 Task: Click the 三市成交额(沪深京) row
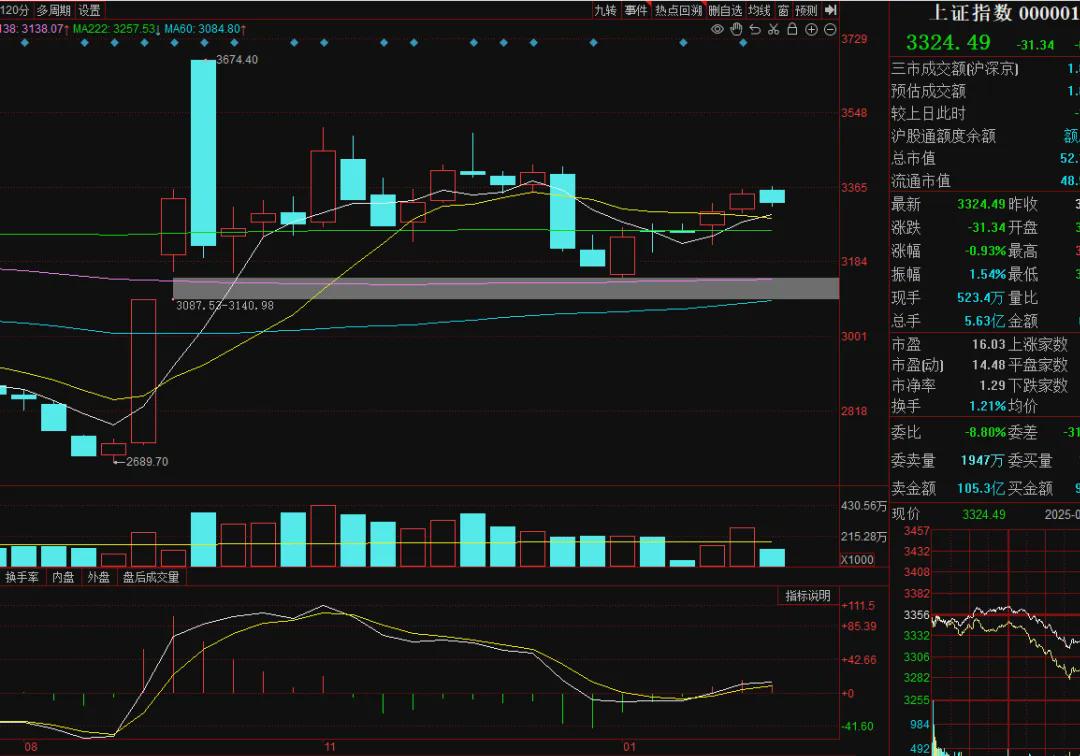(x=985, y=68)
